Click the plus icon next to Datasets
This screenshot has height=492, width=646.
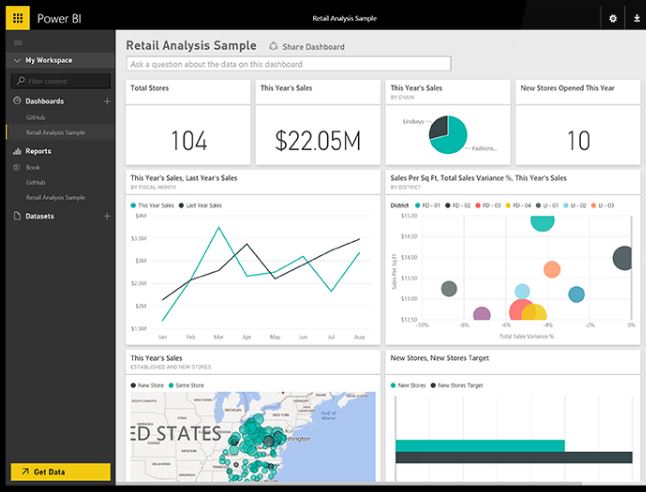pos(107,216)
